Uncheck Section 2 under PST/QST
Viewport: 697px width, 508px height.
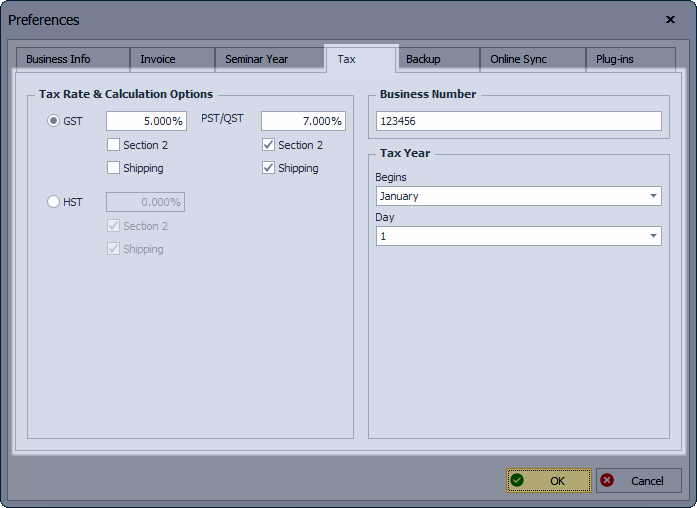[x=268, y=144]
